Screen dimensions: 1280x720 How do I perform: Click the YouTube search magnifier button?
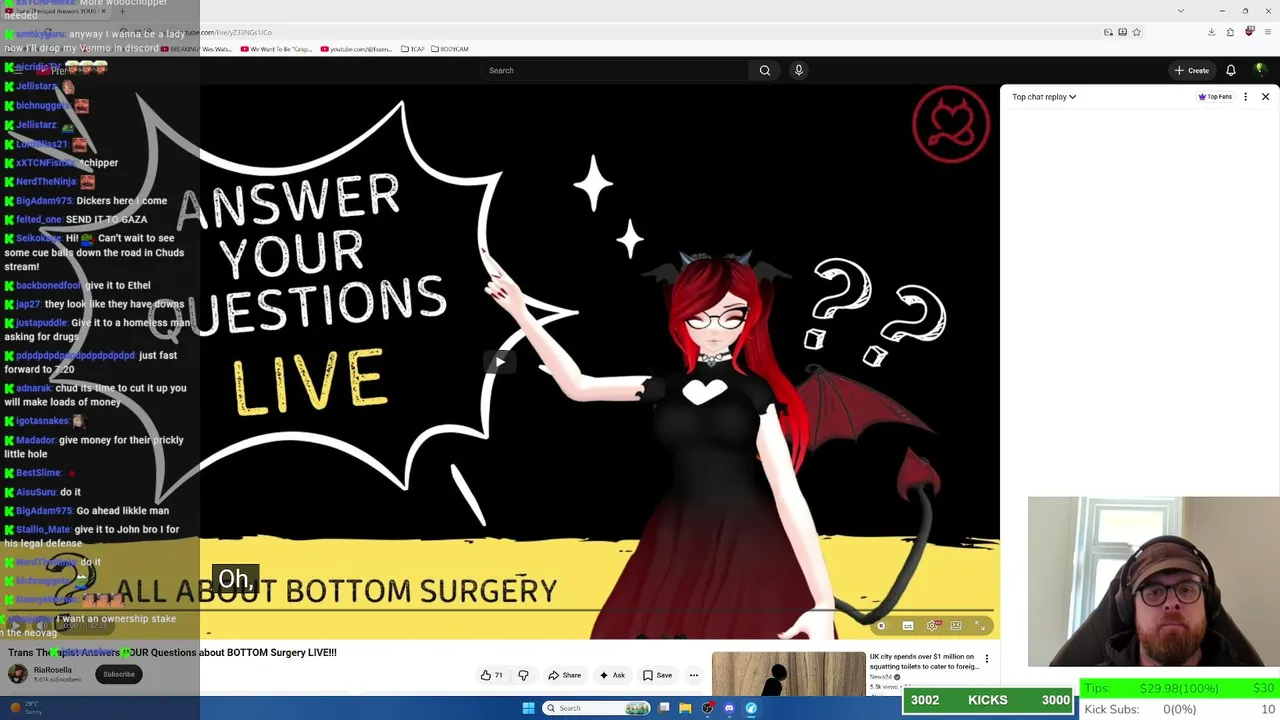pyautogui.click(x=765, y=70)
